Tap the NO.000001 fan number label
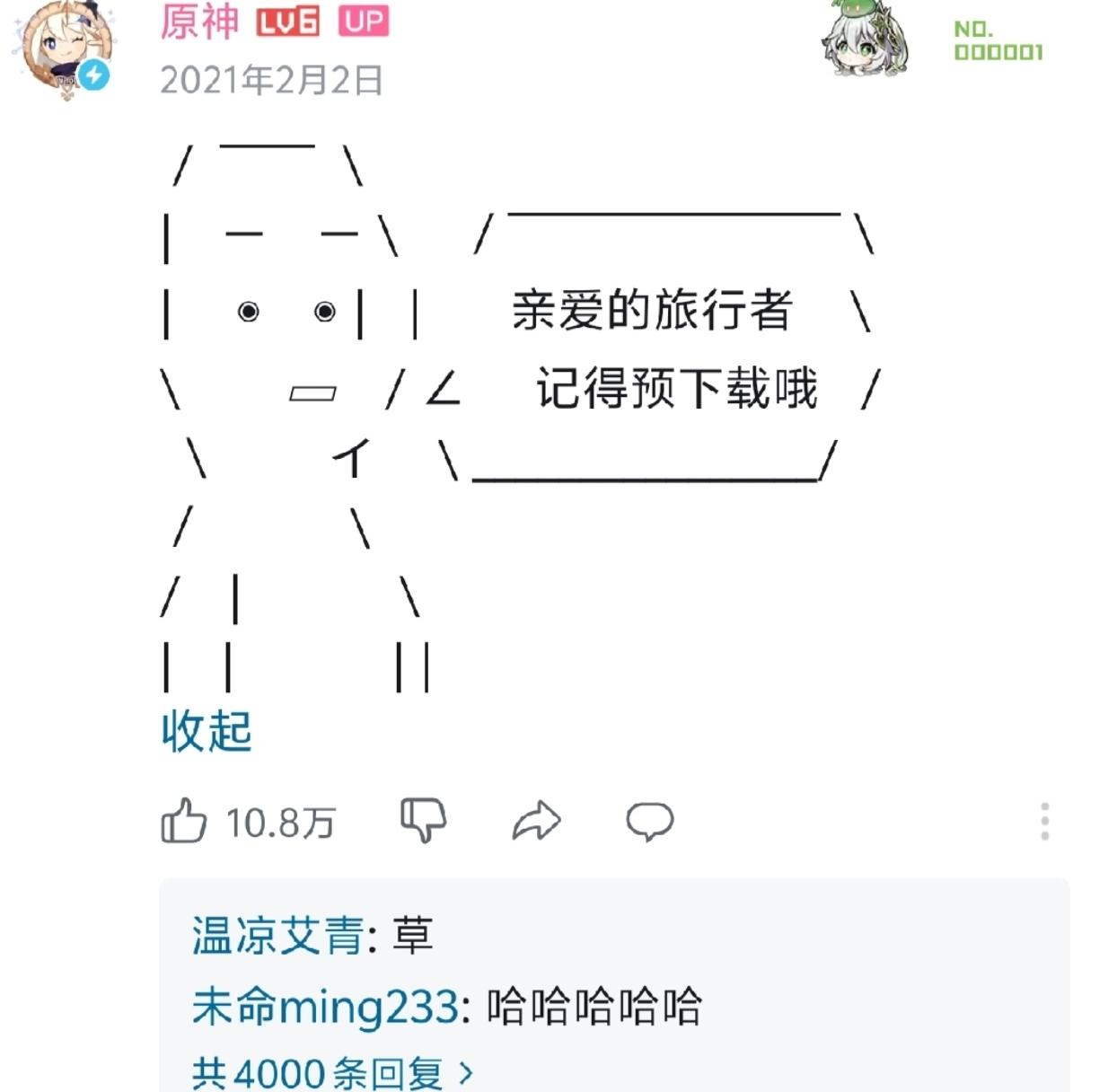Screen dimensions: 1108x1092 point(998,41)
